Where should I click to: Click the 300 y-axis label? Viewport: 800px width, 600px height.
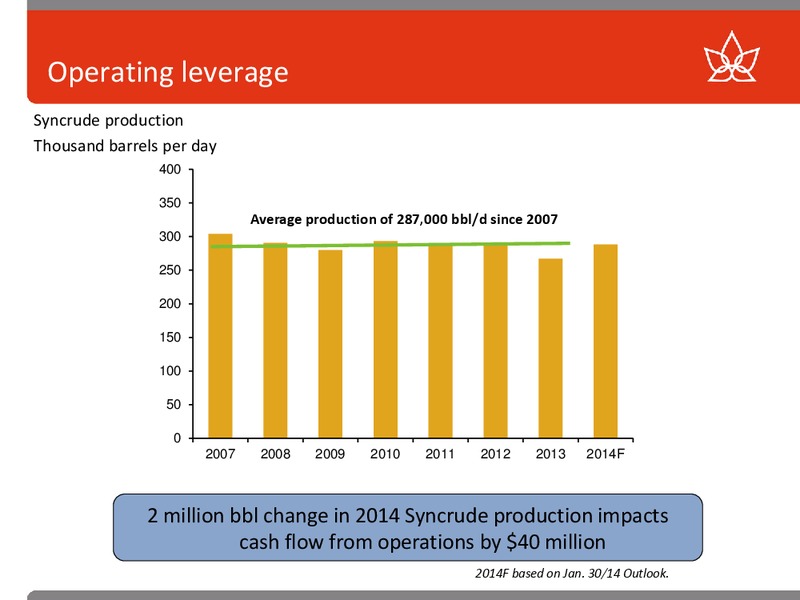170,237
